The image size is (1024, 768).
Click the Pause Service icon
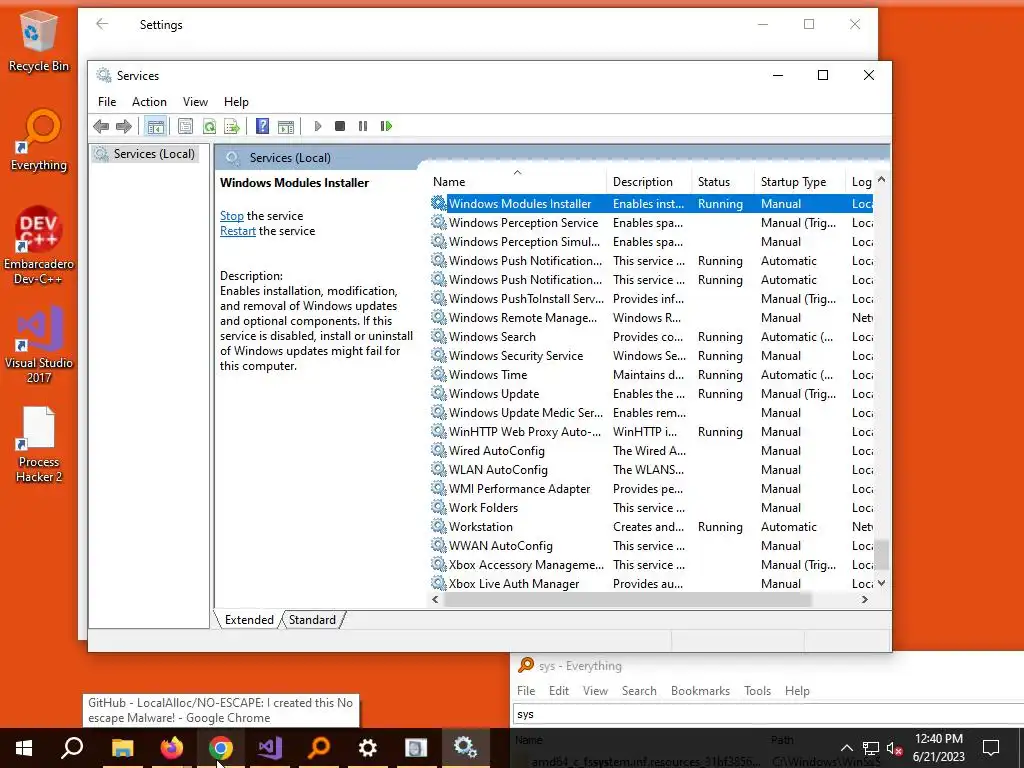[363, 126]
